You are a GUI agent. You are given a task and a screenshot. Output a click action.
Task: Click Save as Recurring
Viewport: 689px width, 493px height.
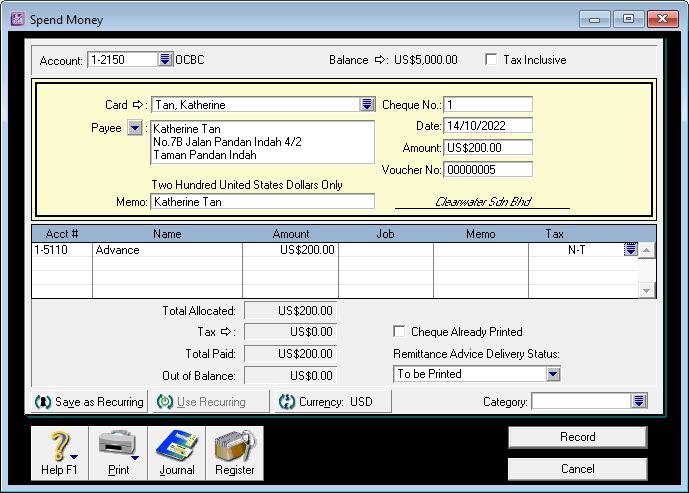[90, 402]
